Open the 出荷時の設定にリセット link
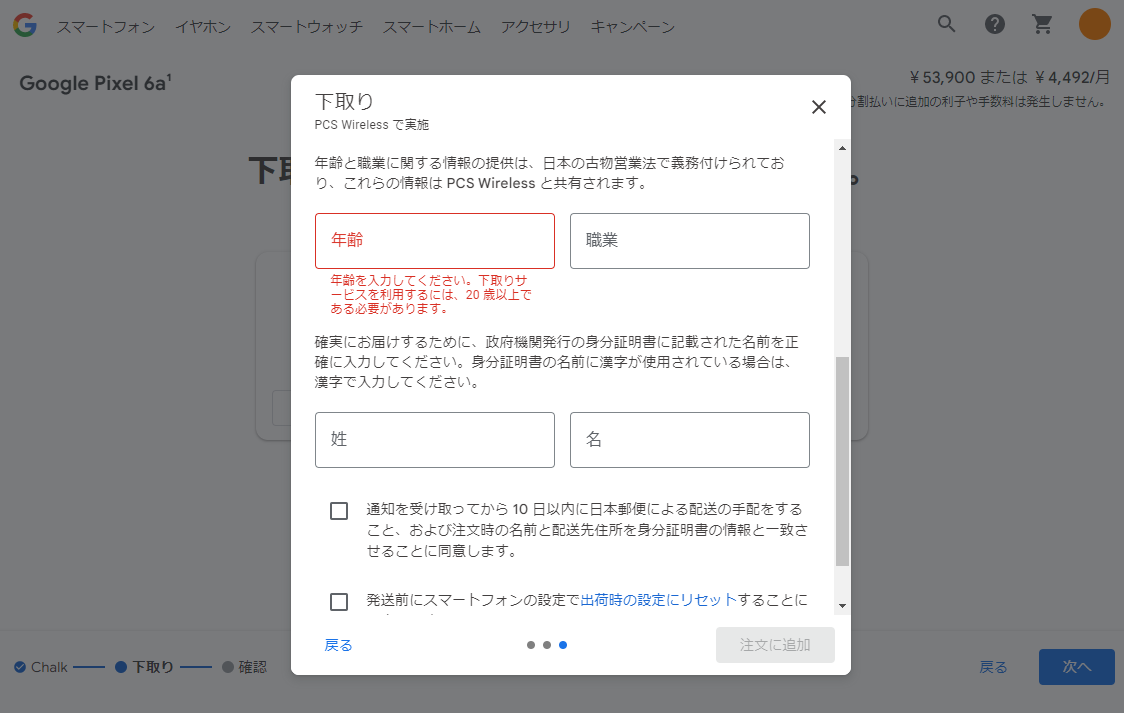1124x713 pixels. (x=659, y=600)
